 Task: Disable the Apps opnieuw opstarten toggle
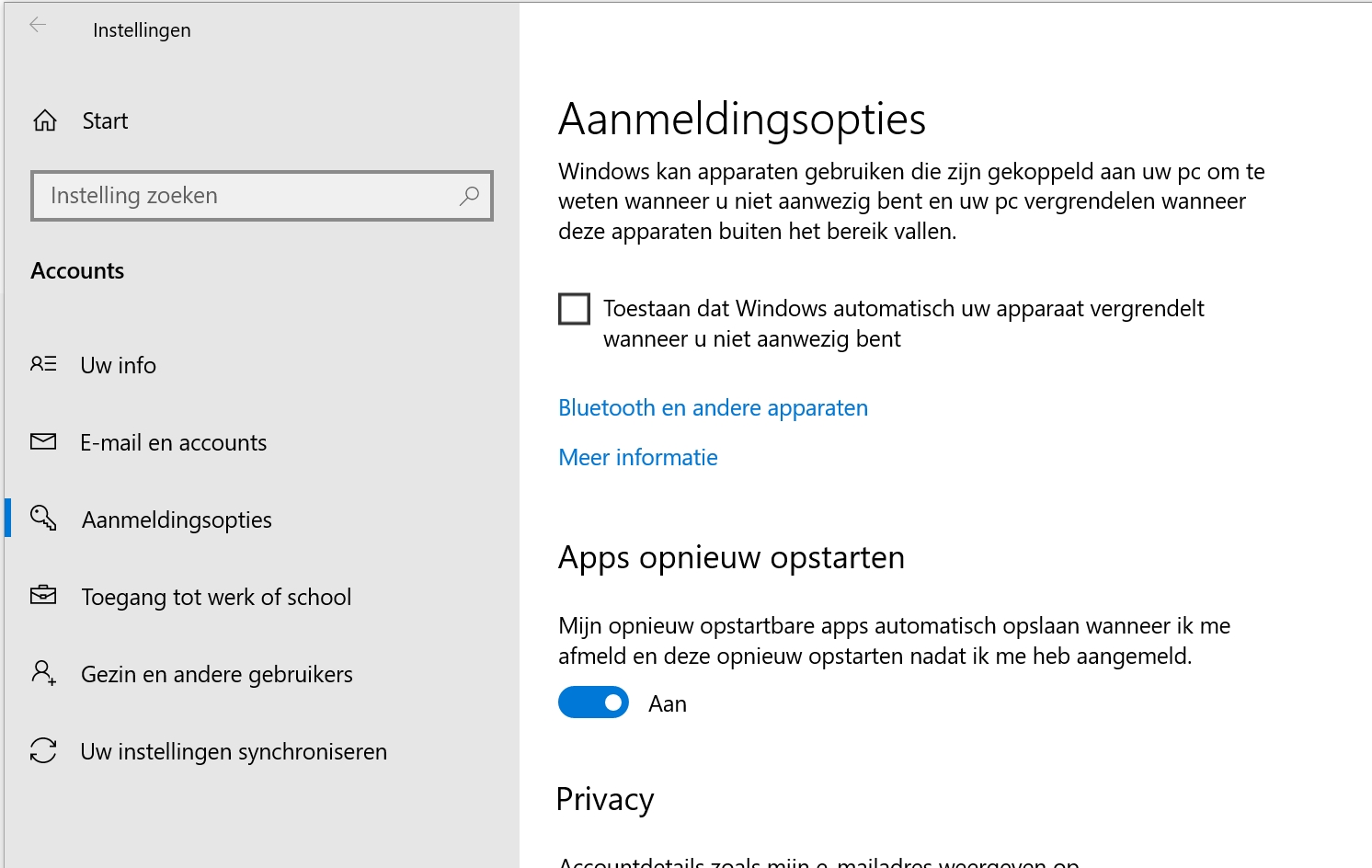point(593,702)
